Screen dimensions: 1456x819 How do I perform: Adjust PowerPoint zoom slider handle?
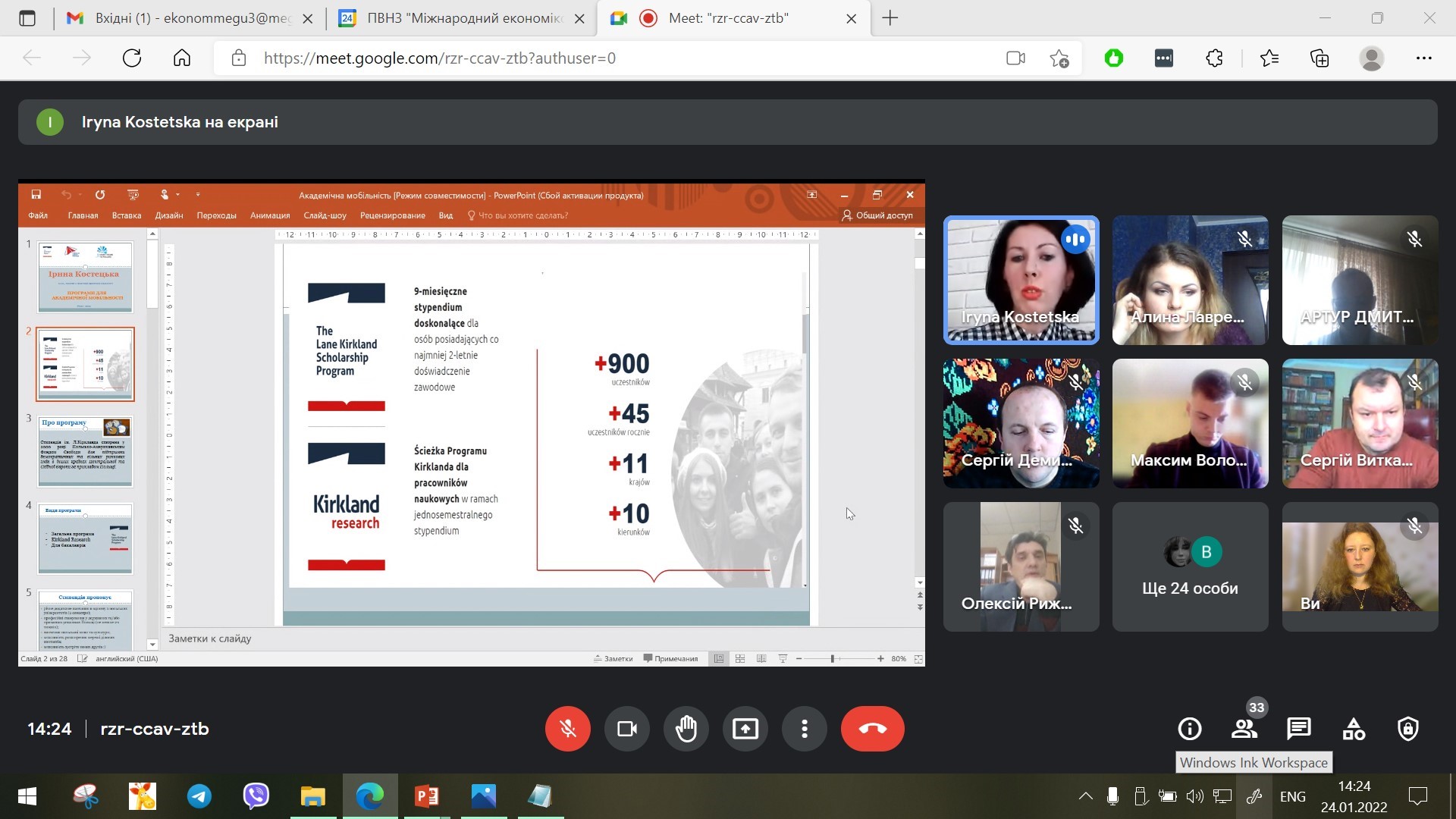(x=833, y=658)
